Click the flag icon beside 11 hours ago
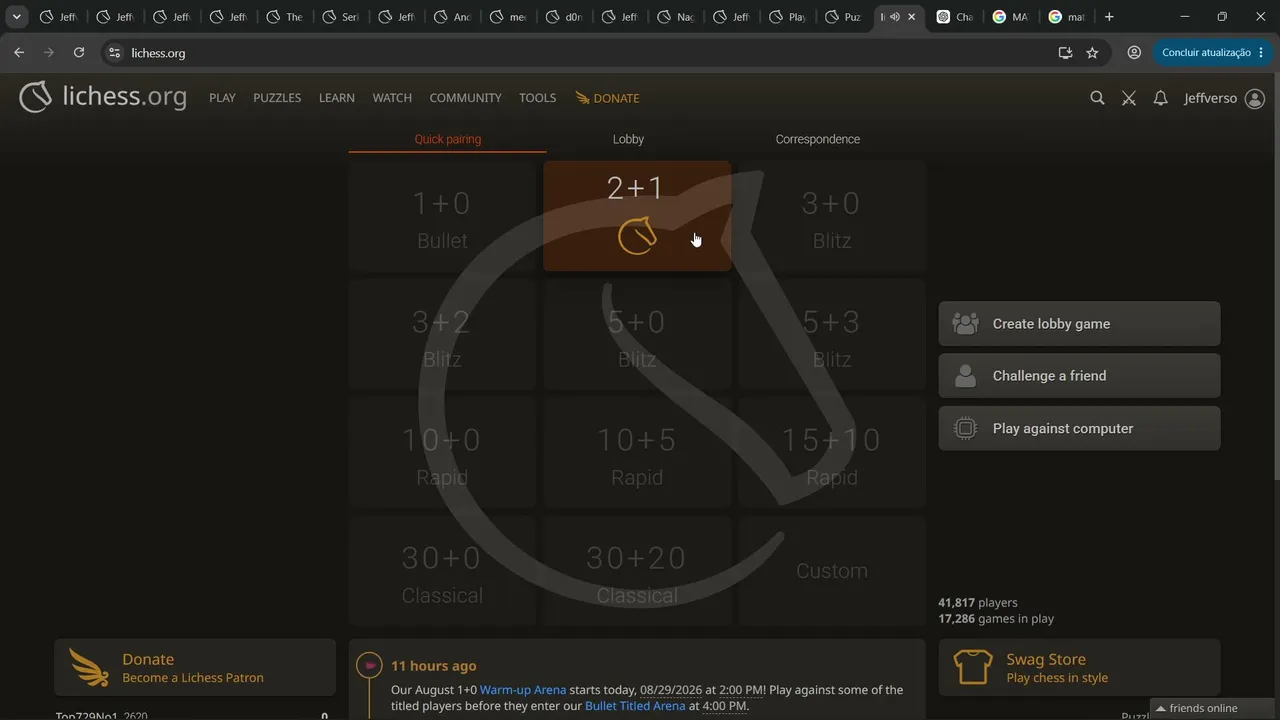The height and width of the screenshot is (720, 1280). click(x=370, y=665)
